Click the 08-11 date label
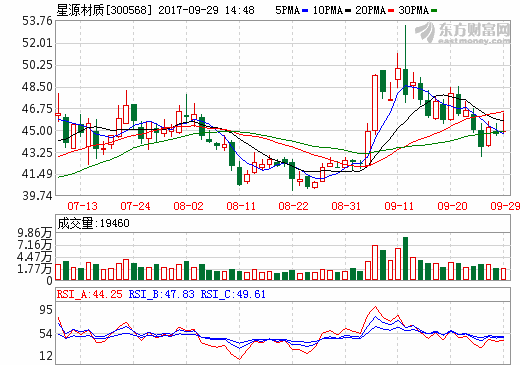 pyautogui.click(x=241, y=206)
